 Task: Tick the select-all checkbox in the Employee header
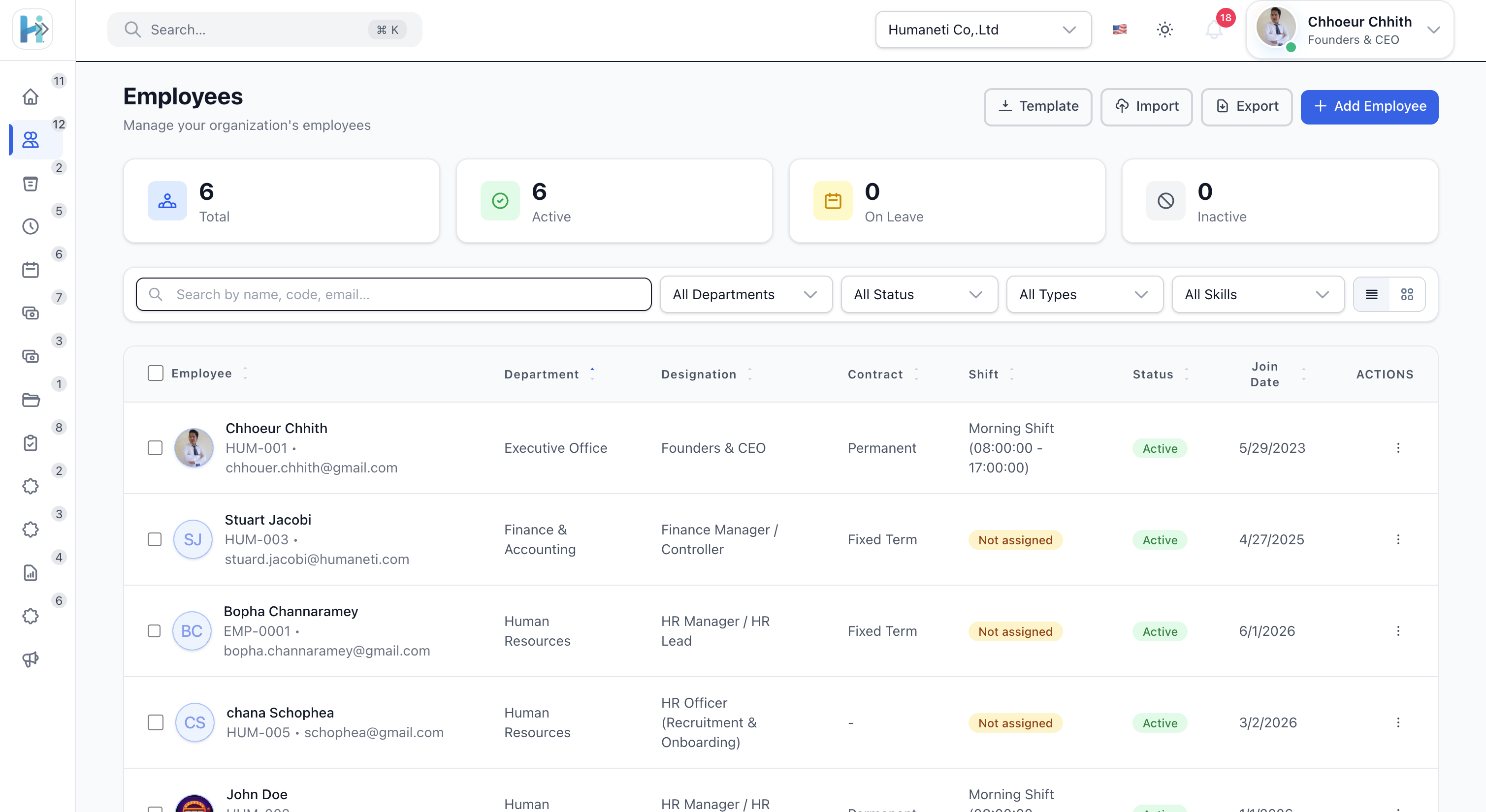155,373
